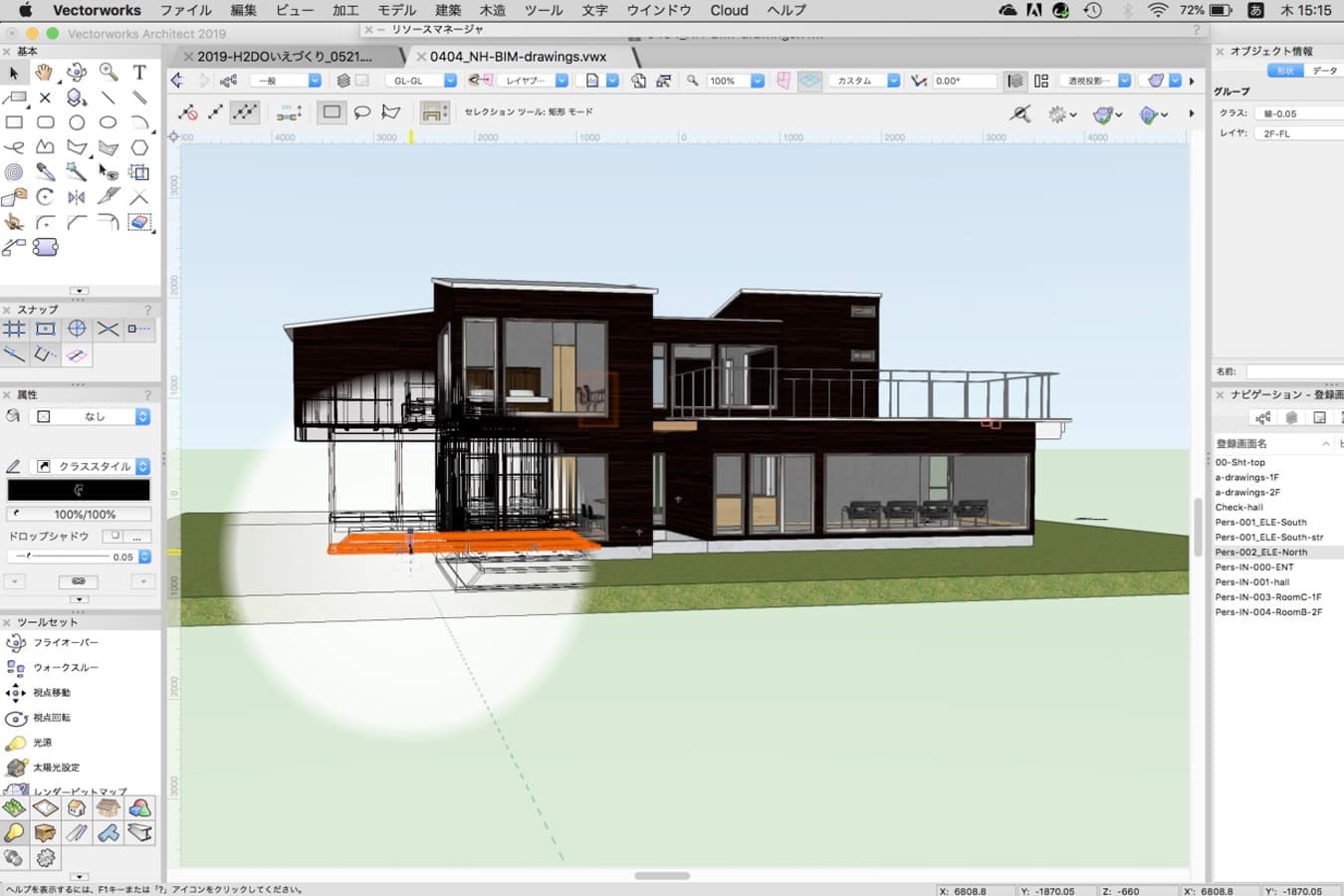Activate lasso selection mode in the tool bar
Screen dimensions: 1344x896
click(360, 112)
